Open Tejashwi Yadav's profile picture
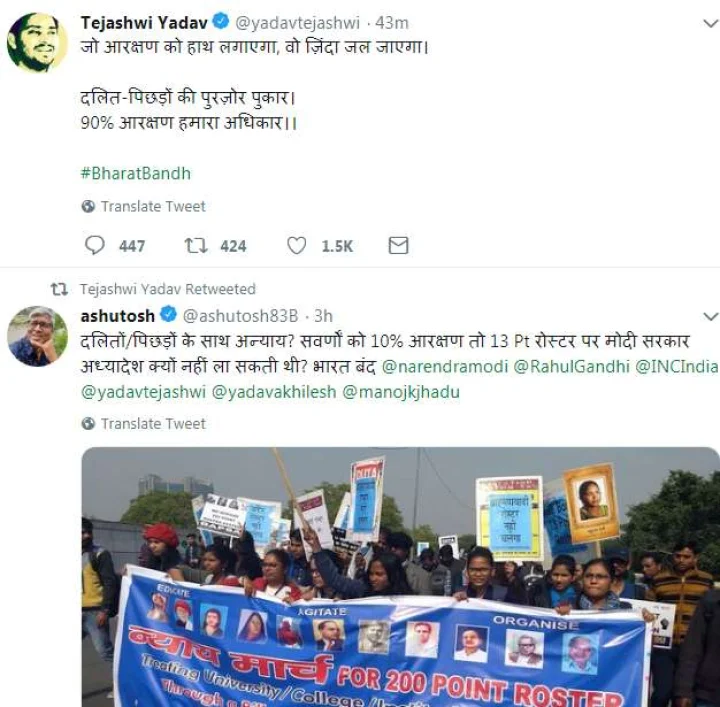 point(37,42)
